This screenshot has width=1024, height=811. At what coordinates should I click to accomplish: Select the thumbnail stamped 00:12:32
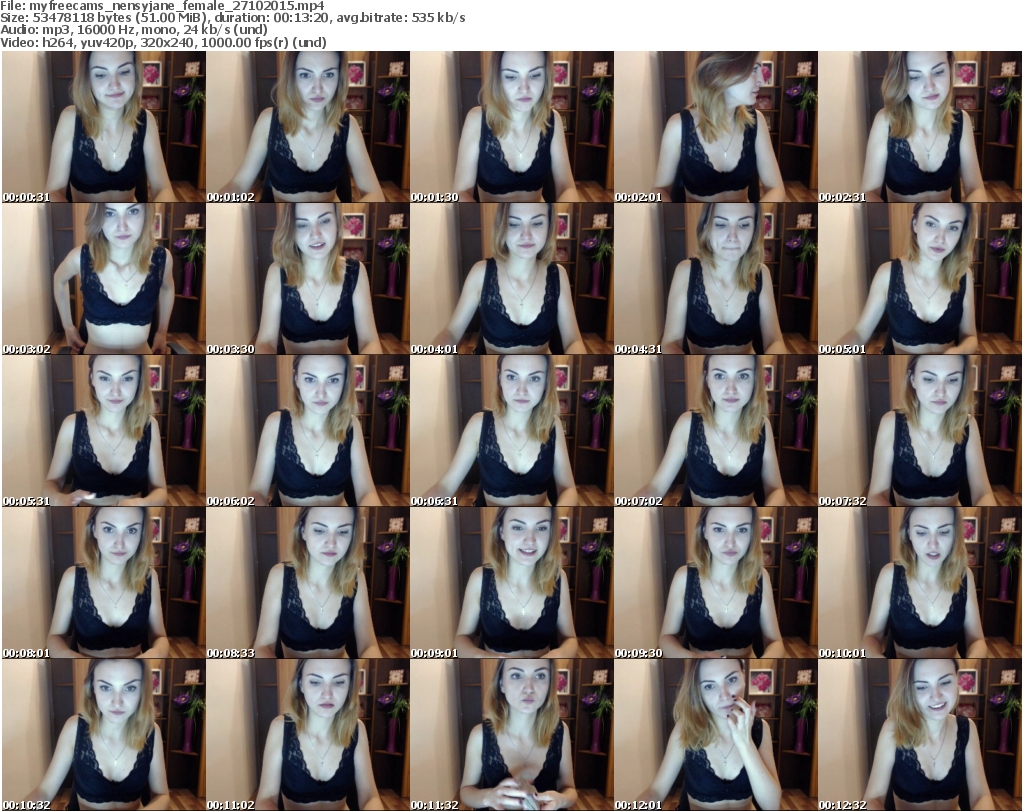point(920,735)
